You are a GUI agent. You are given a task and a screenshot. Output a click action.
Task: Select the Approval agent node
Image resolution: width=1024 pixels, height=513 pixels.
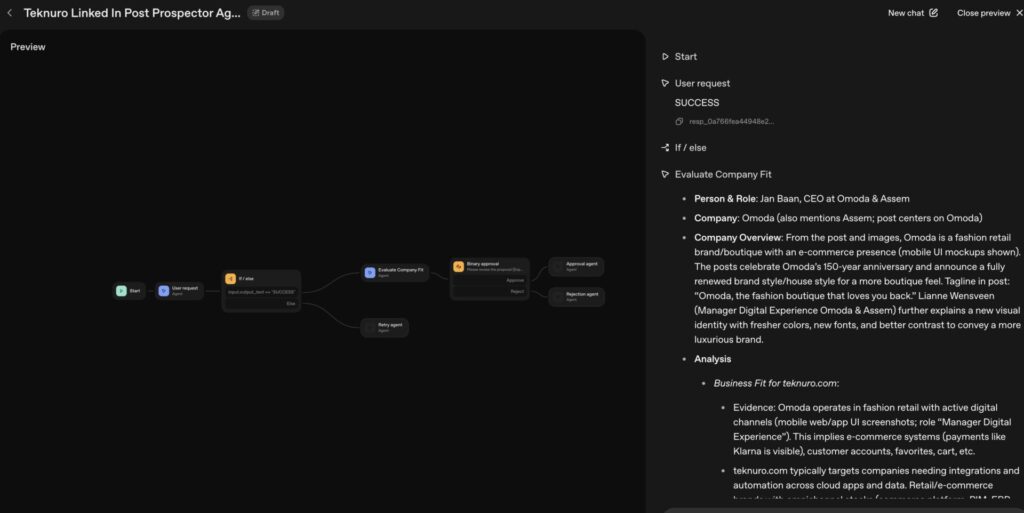[576, 266]
